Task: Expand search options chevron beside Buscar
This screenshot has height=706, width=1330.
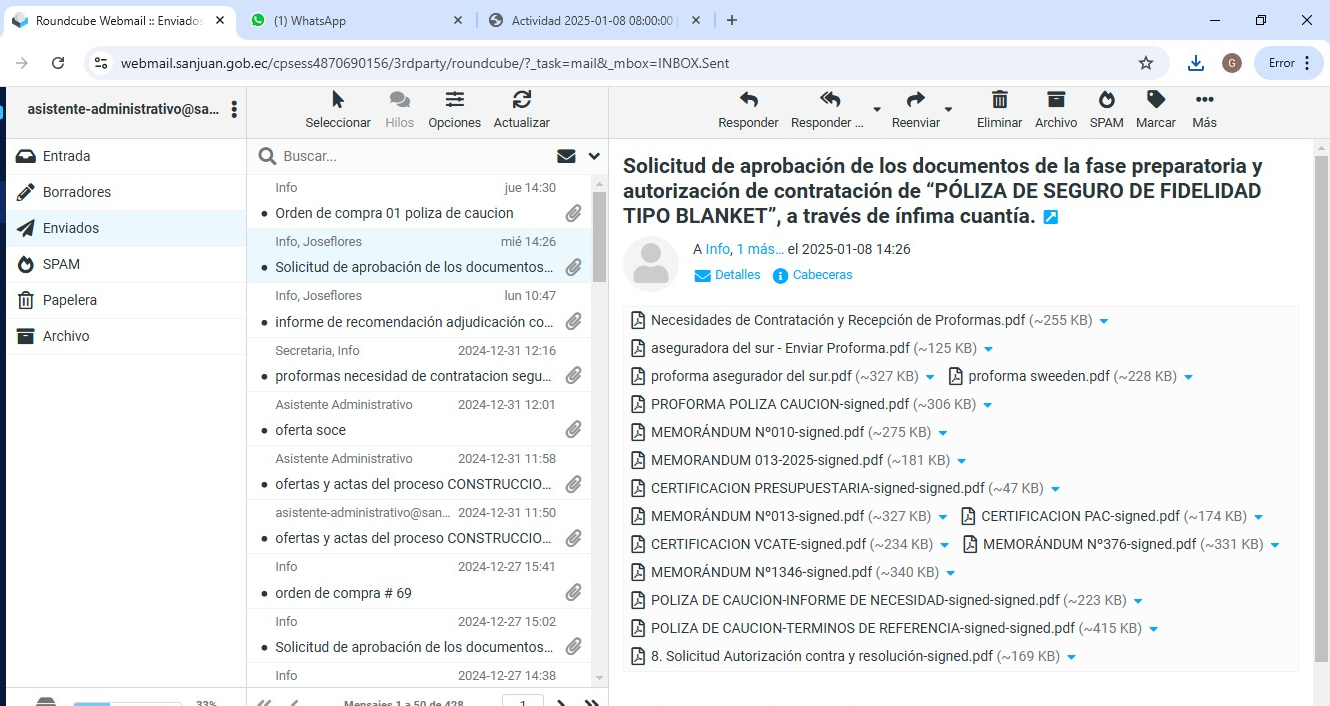Action: coord(594,156)
